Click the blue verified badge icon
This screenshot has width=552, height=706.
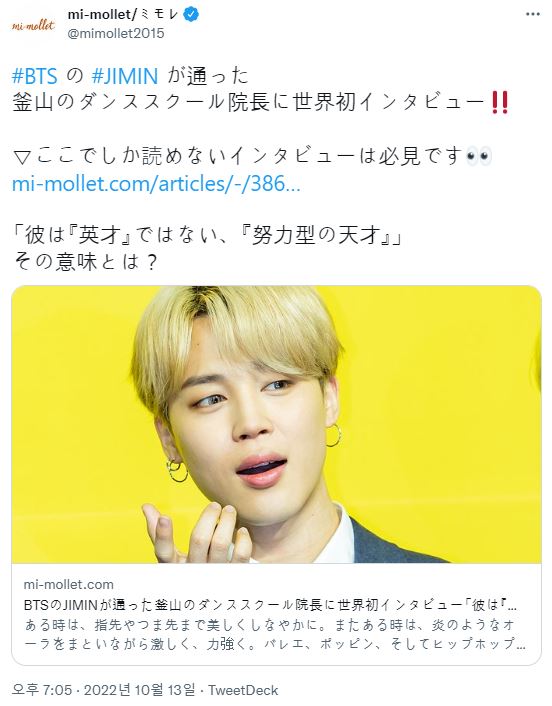click(192, 14)
